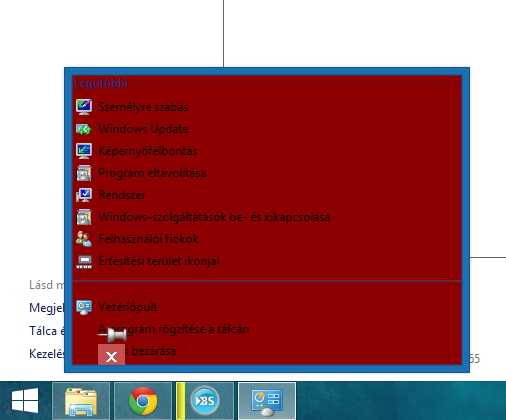Open File Explorer from the taskbar
This screenshot has height=420, width=506.
(81, 401)
